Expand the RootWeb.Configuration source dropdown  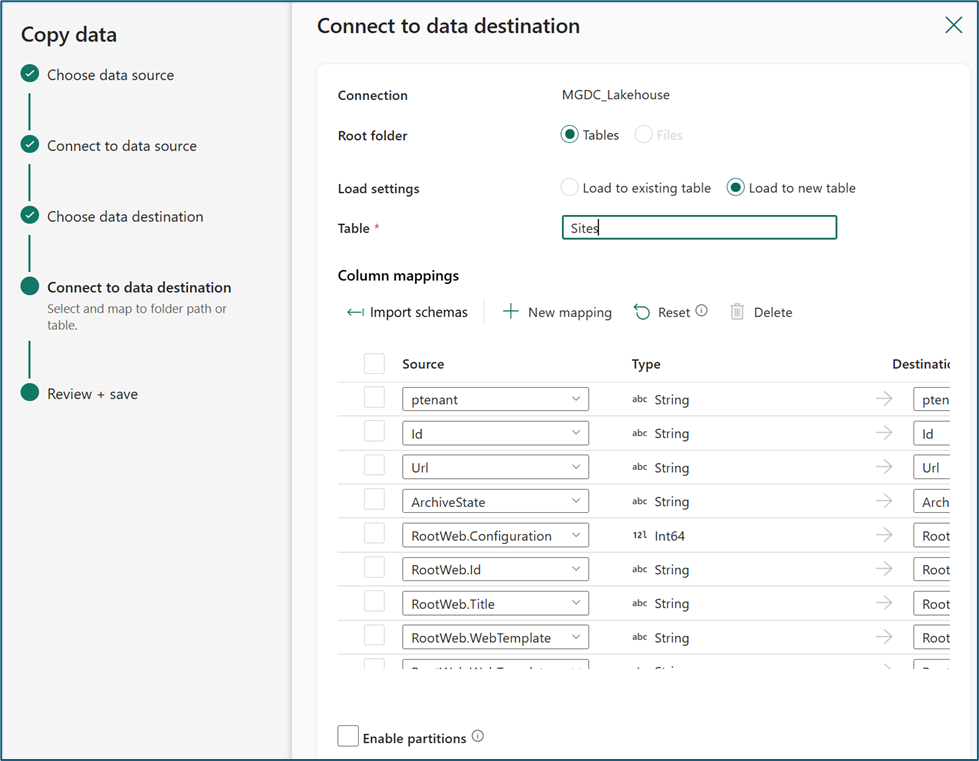[x=495, y=535]
